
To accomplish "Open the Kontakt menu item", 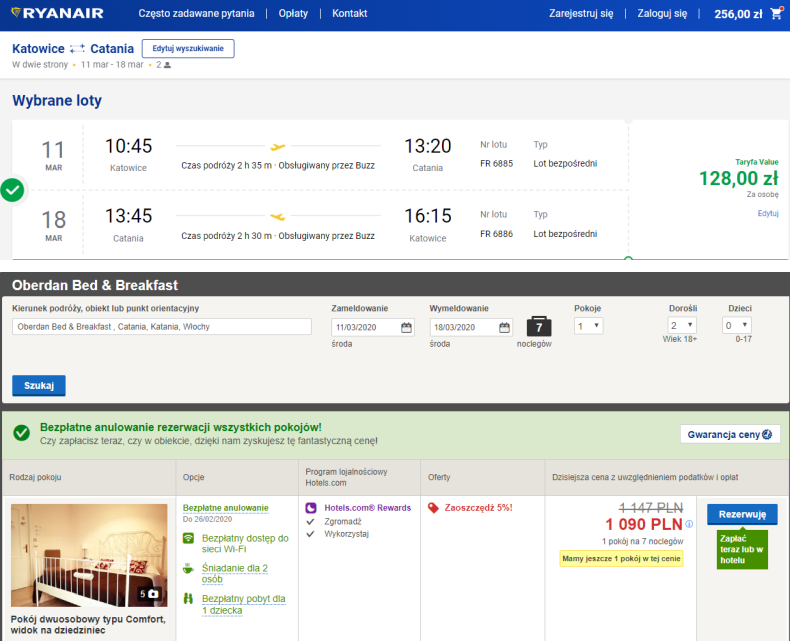I will click(x=350, y=14).
